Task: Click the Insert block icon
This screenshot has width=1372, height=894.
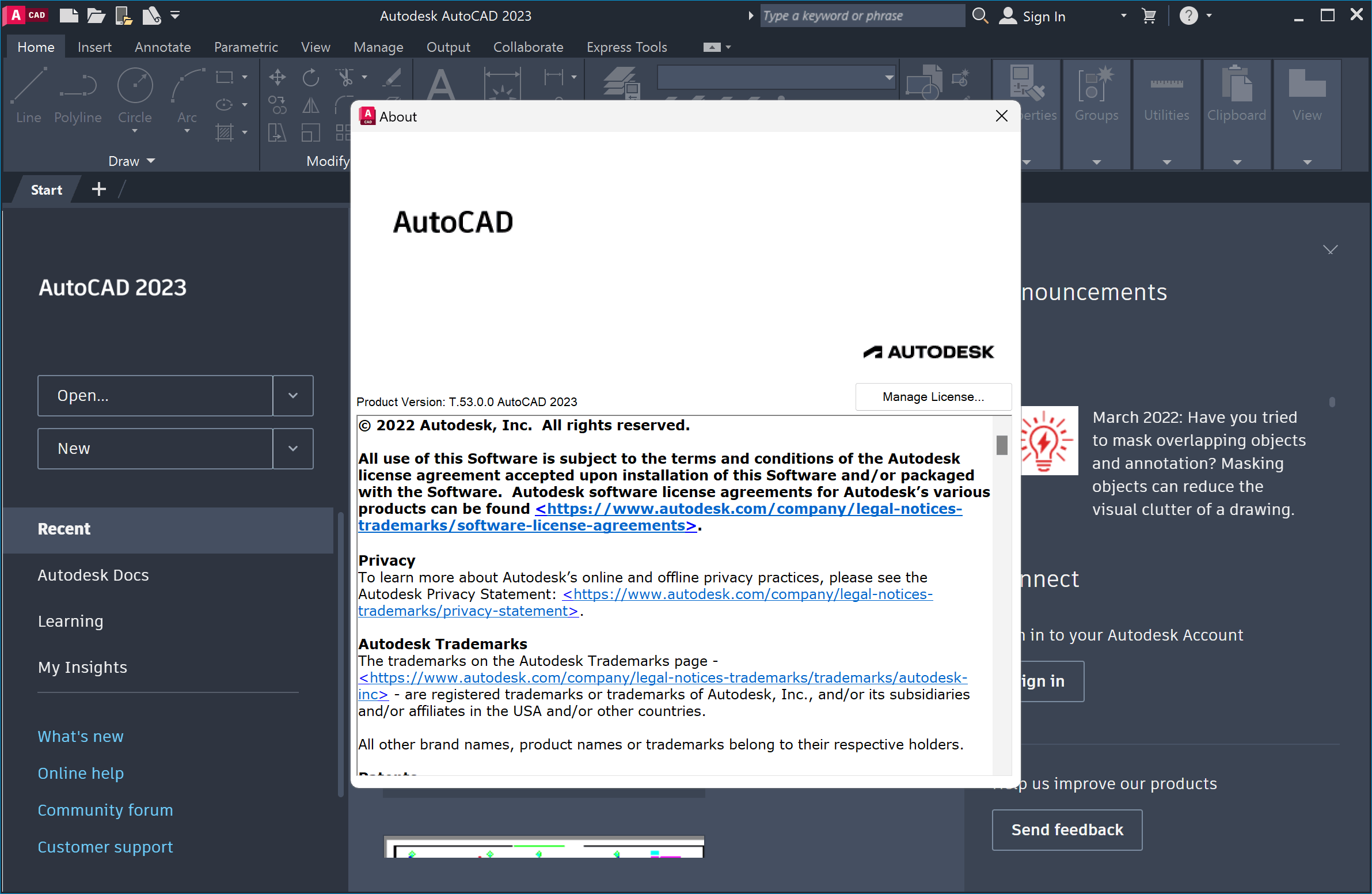Action: pos(925,82)
